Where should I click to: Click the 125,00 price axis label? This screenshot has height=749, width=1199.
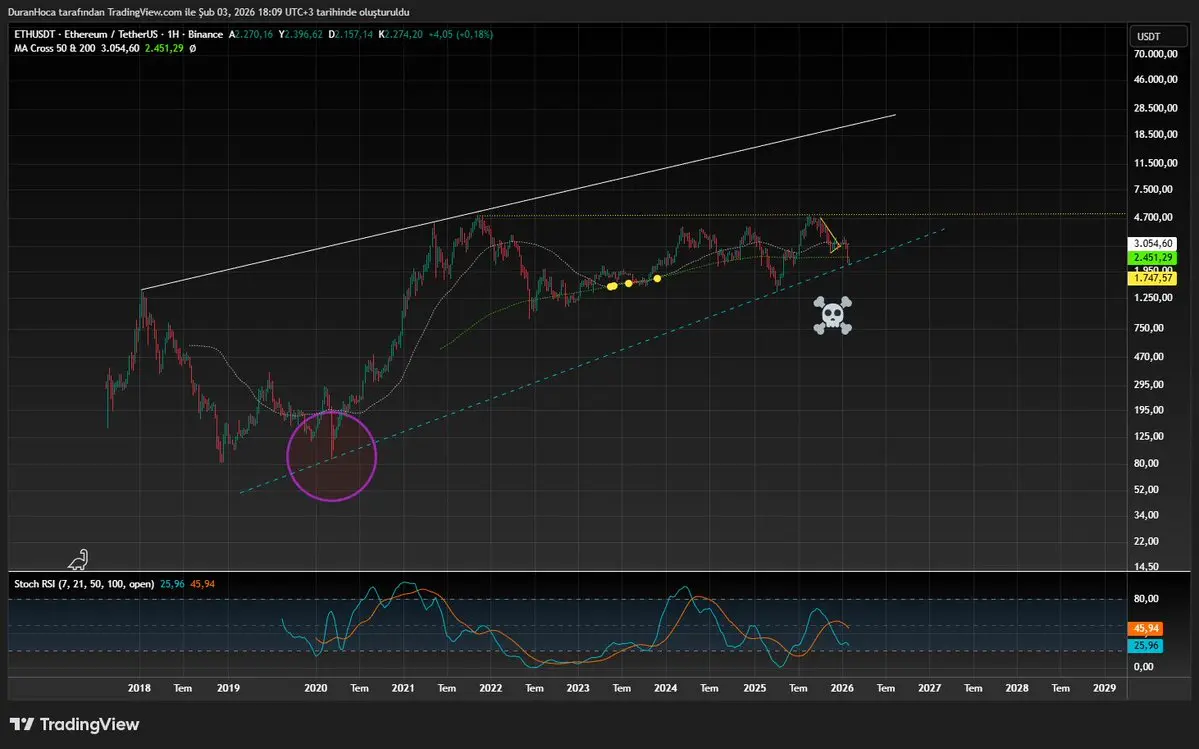click(x=1149, y=436)
